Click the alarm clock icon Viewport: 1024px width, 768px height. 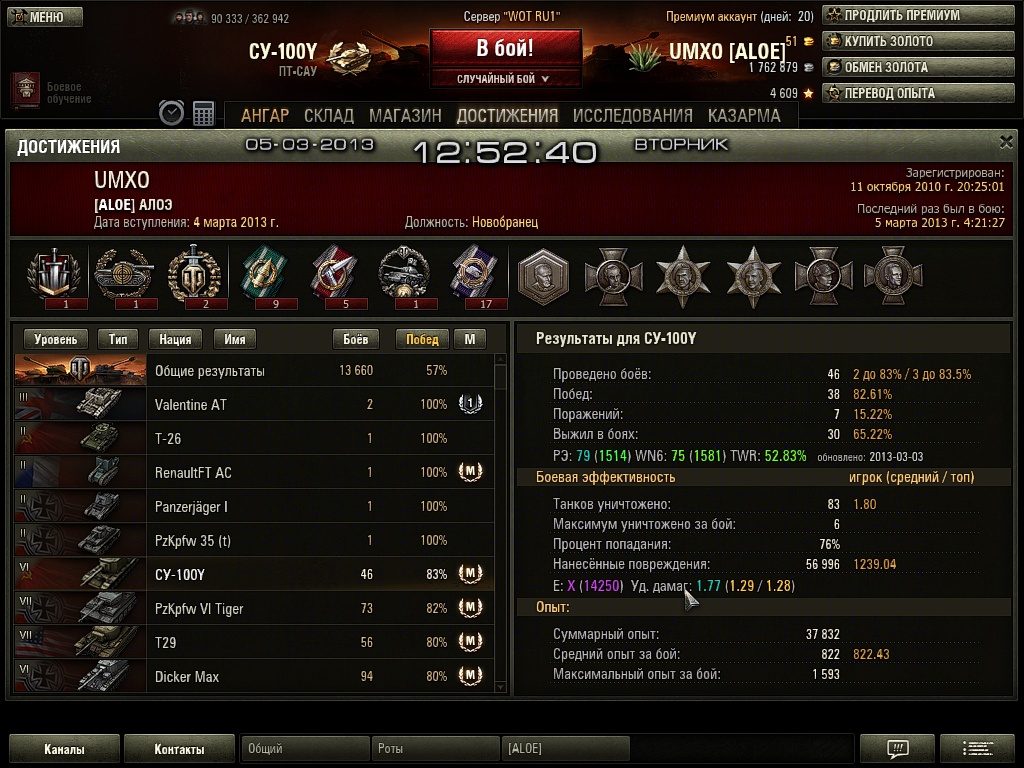pos(171,113)
